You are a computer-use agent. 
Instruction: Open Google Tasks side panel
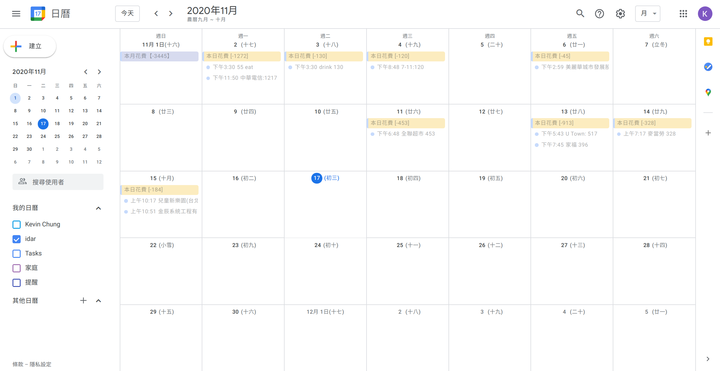[708, 67]
